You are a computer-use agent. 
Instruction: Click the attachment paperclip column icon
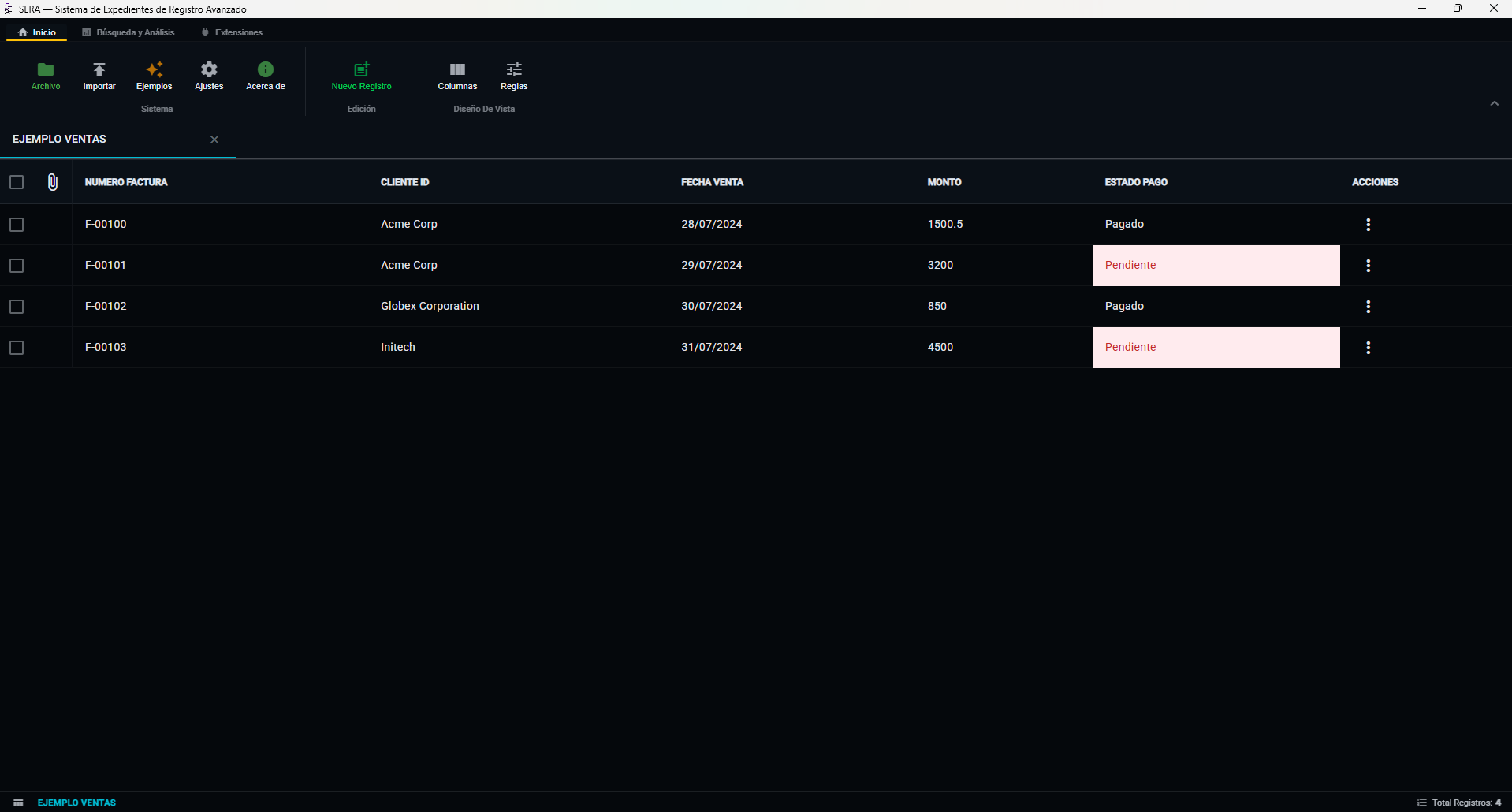pos(53,182)
